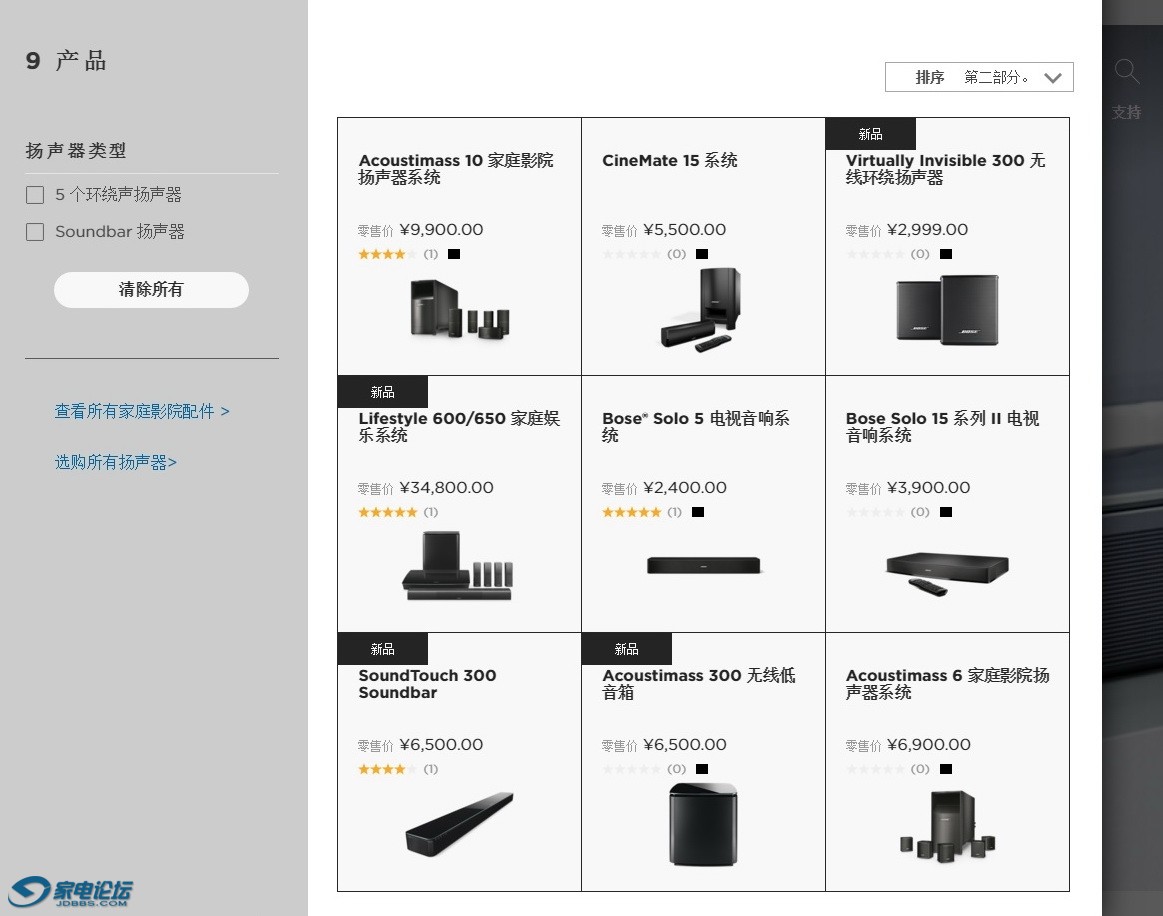Select the Acoustimass 10 家庭影院 product title
Viewport: 1163px width, 916px height.
pyautogui.click(x=455, y=169)
